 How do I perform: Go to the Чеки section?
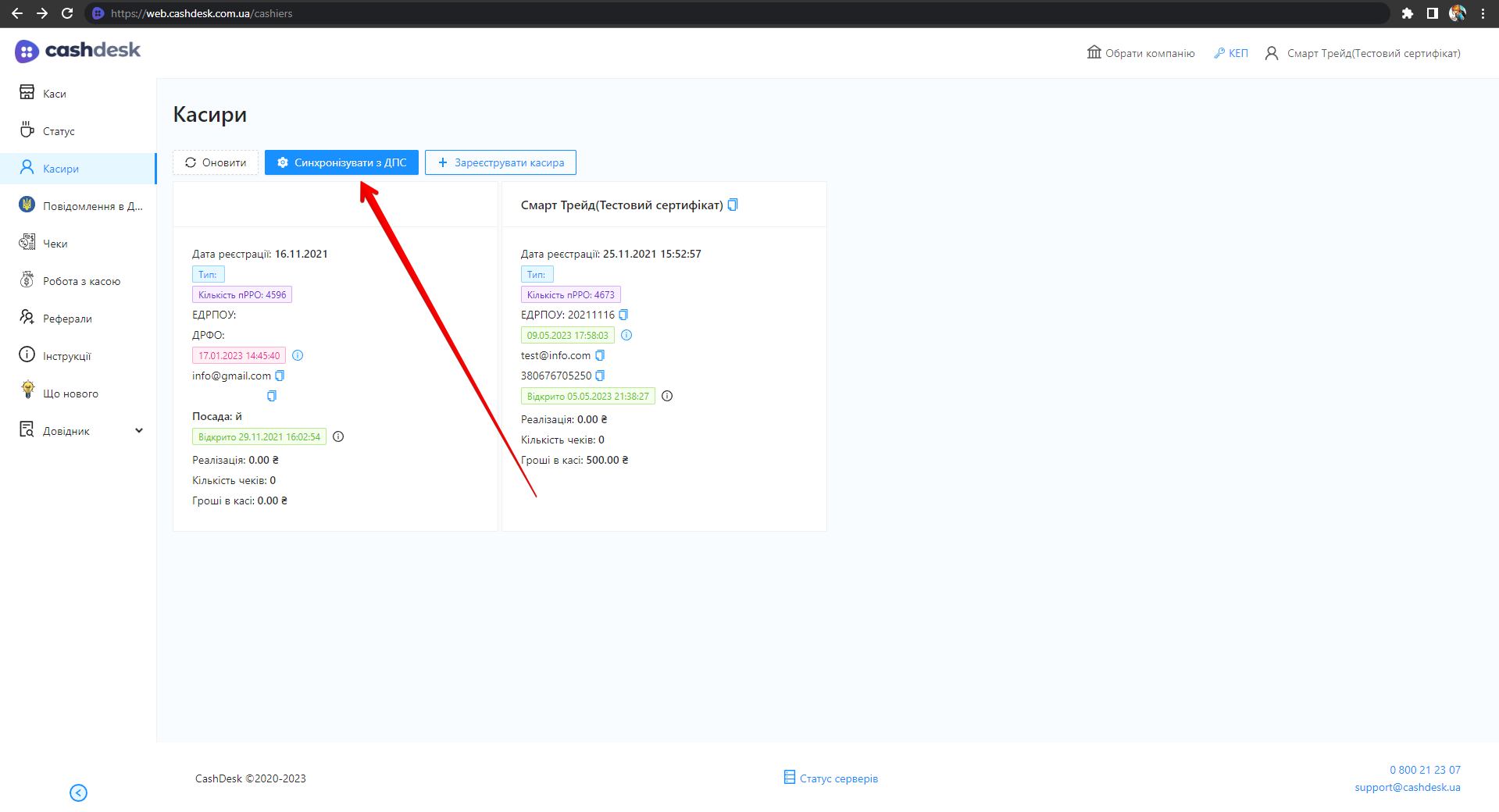coord(55,244)
